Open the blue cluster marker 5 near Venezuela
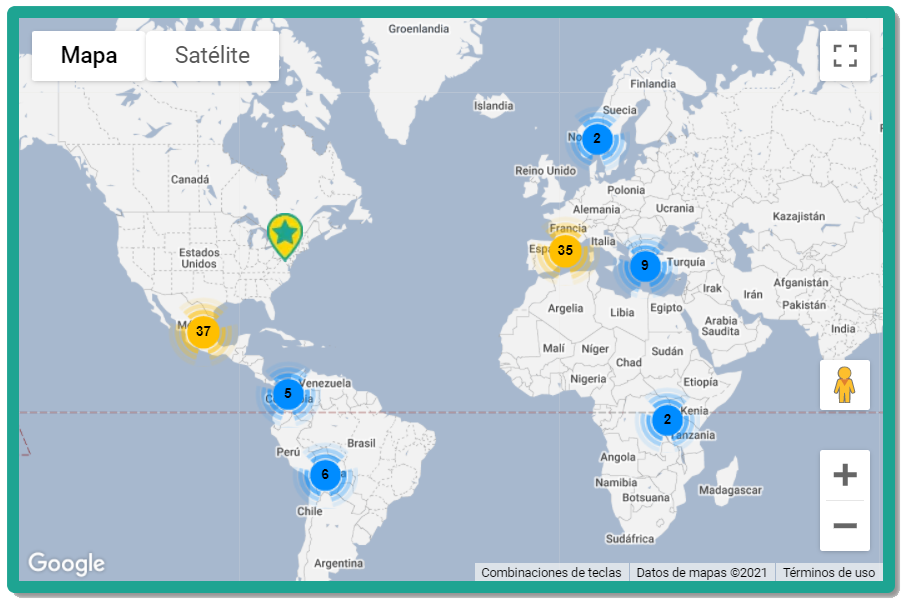Screen dimensions: 908x605 [288, 394]
